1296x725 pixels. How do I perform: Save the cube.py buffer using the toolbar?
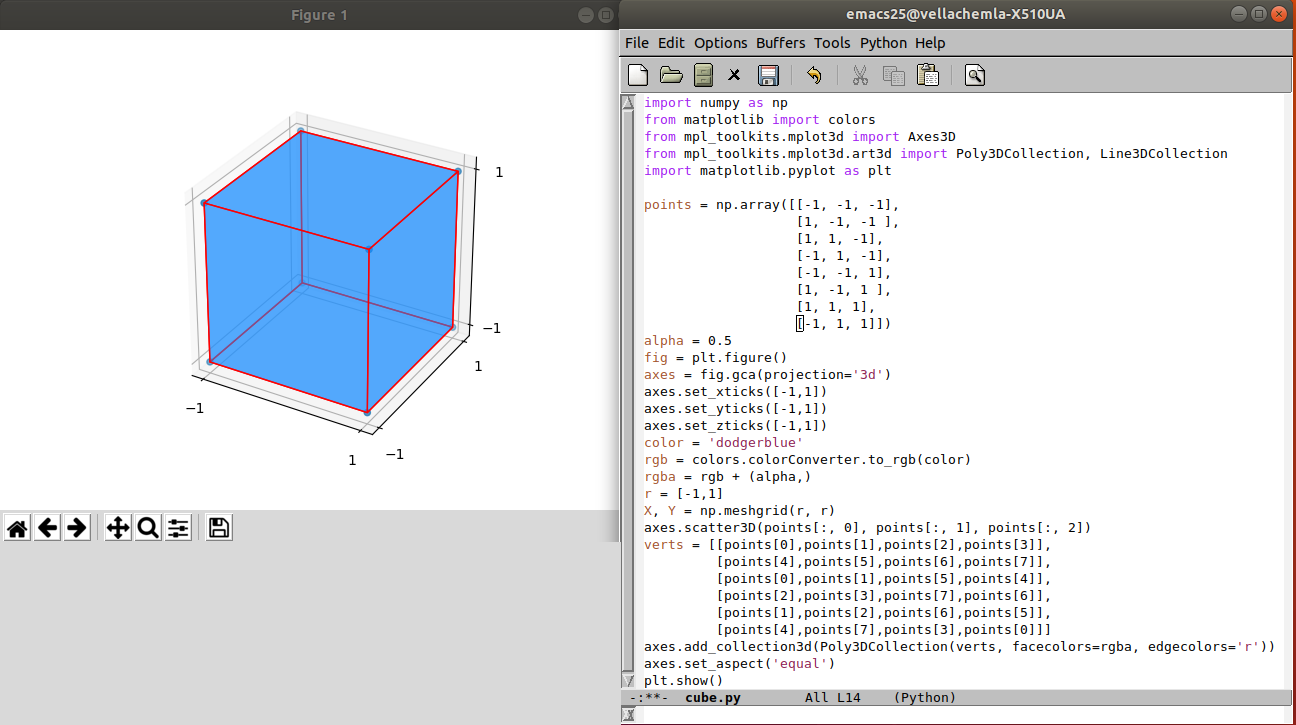(x=768, y=75)
